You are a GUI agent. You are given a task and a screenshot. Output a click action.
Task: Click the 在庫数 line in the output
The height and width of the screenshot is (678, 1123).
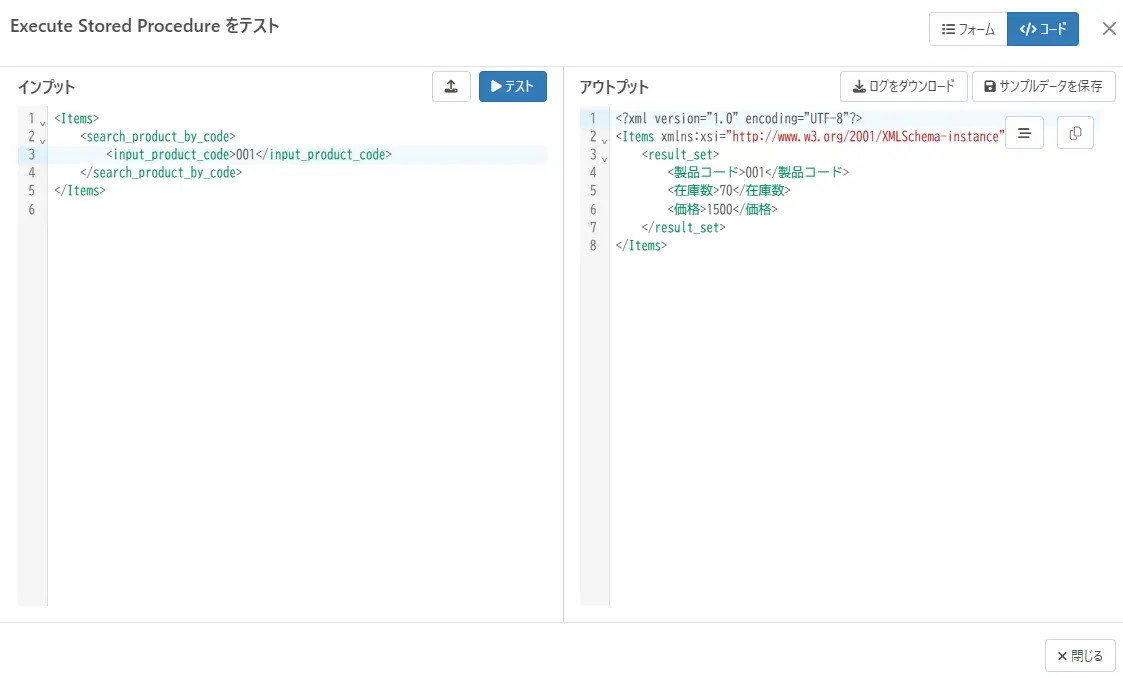pyautogui.click(x=728, y=191)
